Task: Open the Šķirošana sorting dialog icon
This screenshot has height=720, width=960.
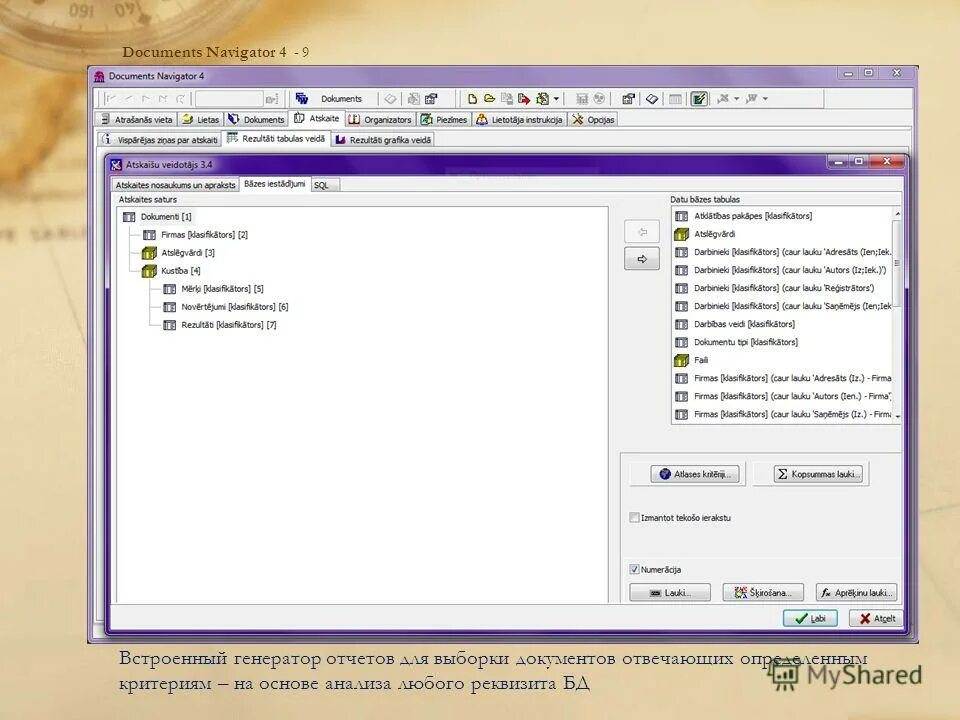Action: (740, 592)
